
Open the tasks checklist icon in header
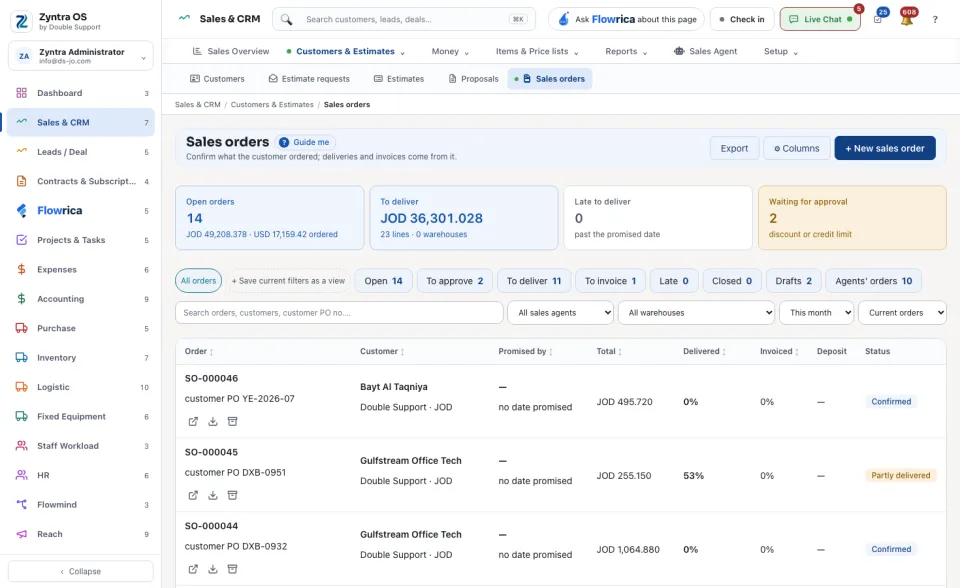878,19
